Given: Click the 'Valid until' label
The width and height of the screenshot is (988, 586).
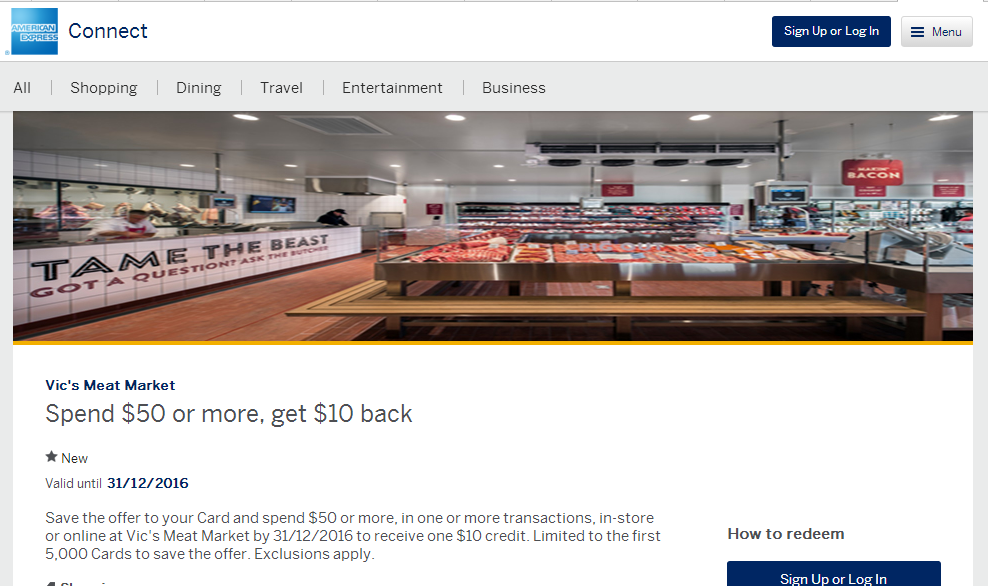Looking at the screenshot, I should pos(73,483).
